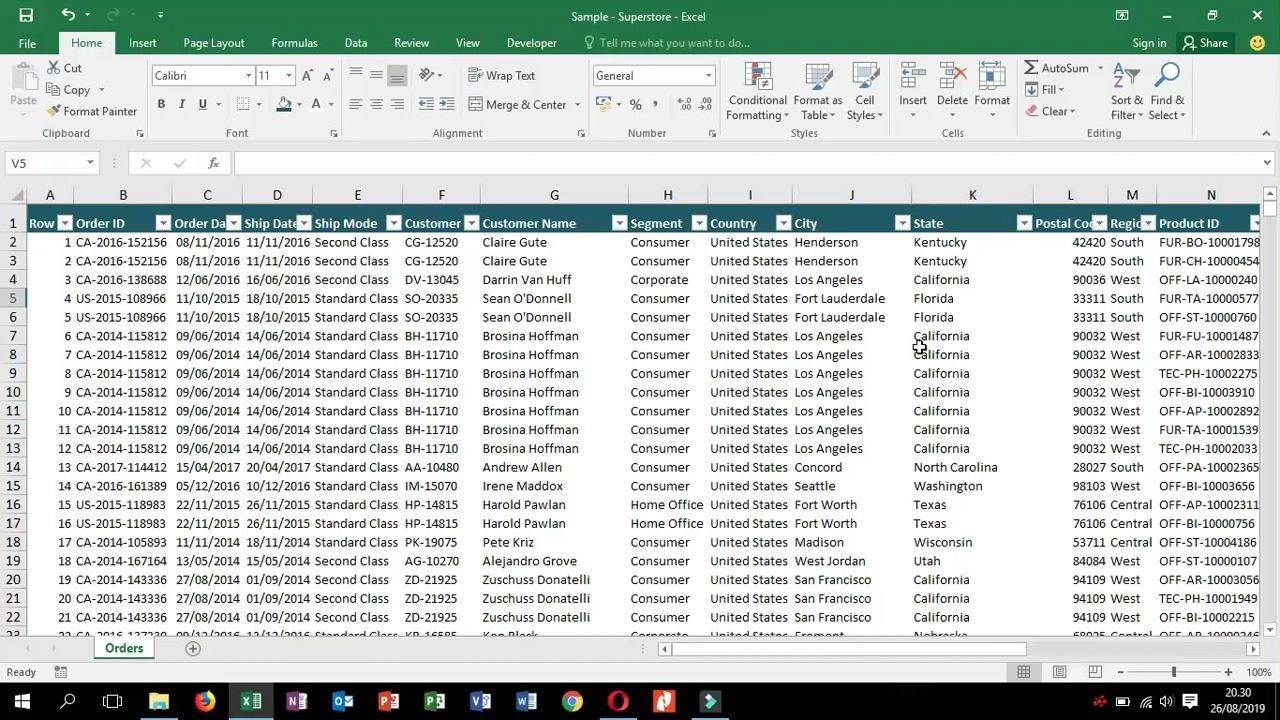Screen dimensions: 1280x720
Task: Switch to the Page Layout tab
Action: tap(214, 43)
